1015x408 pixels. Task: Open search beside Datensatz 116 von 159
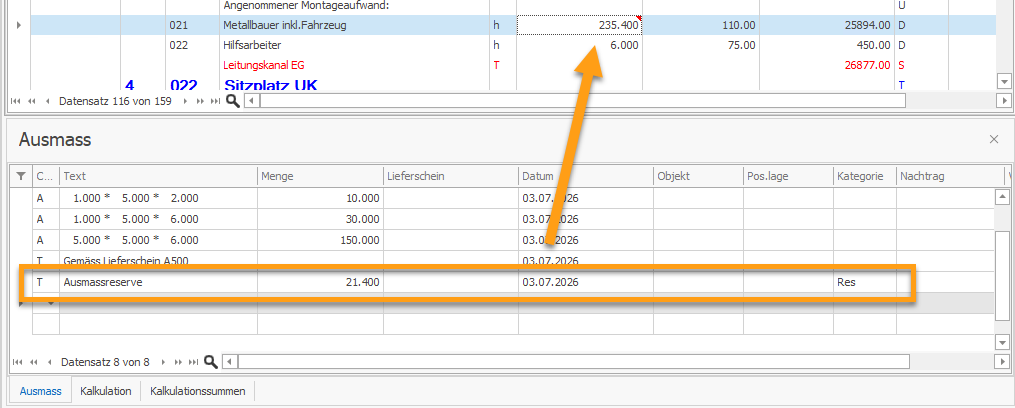(232, 101)
